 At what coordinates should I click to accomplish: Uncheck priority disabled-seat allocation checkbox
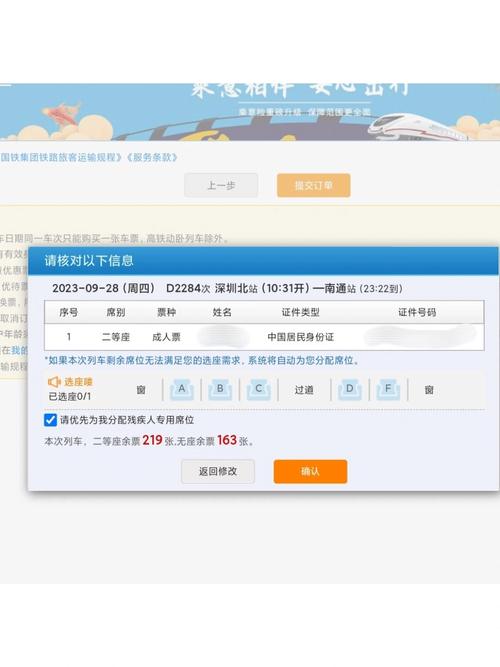pos(50,420)
